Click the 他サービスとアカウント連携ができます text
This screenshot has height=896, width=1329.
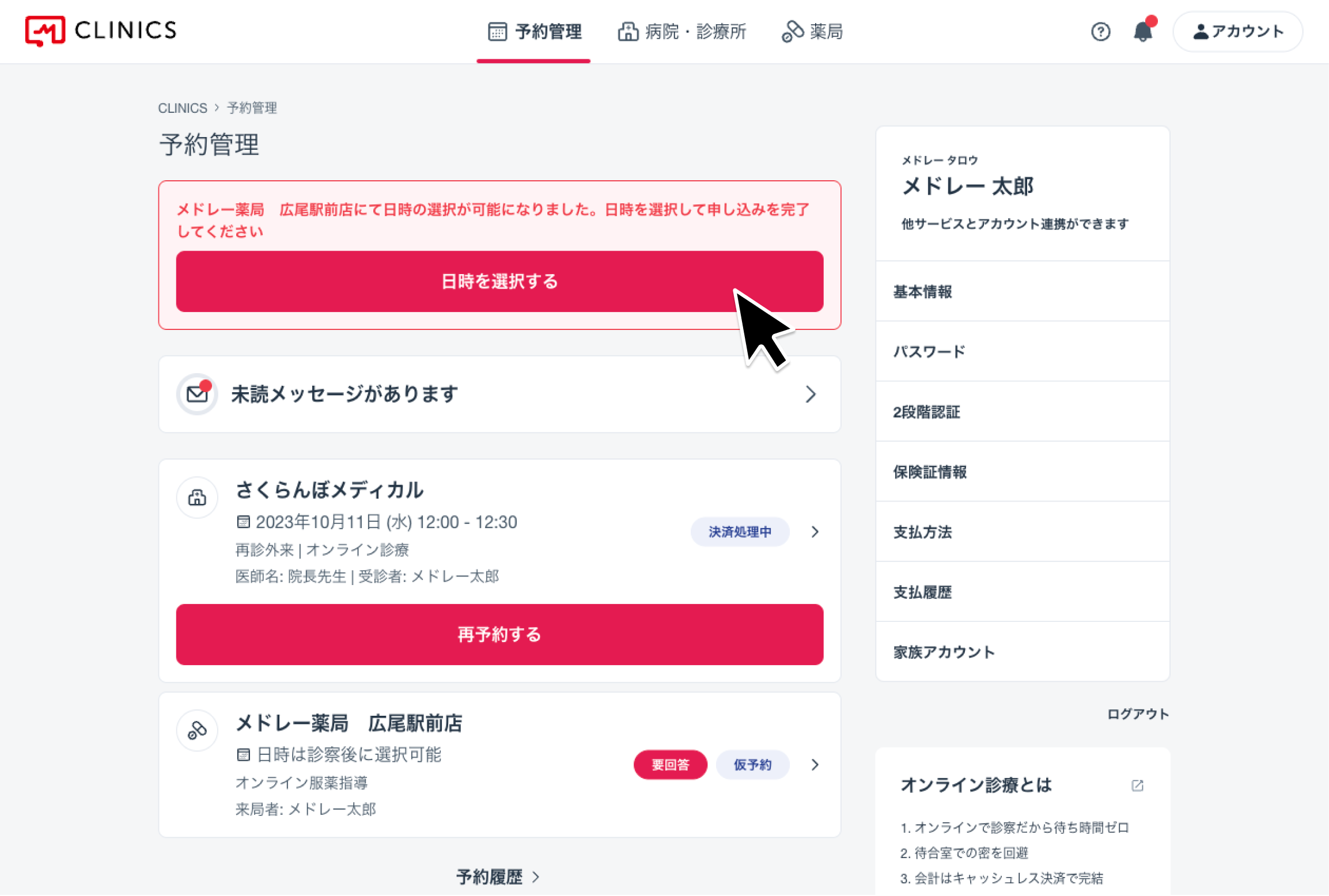(x=1014, y=224)
